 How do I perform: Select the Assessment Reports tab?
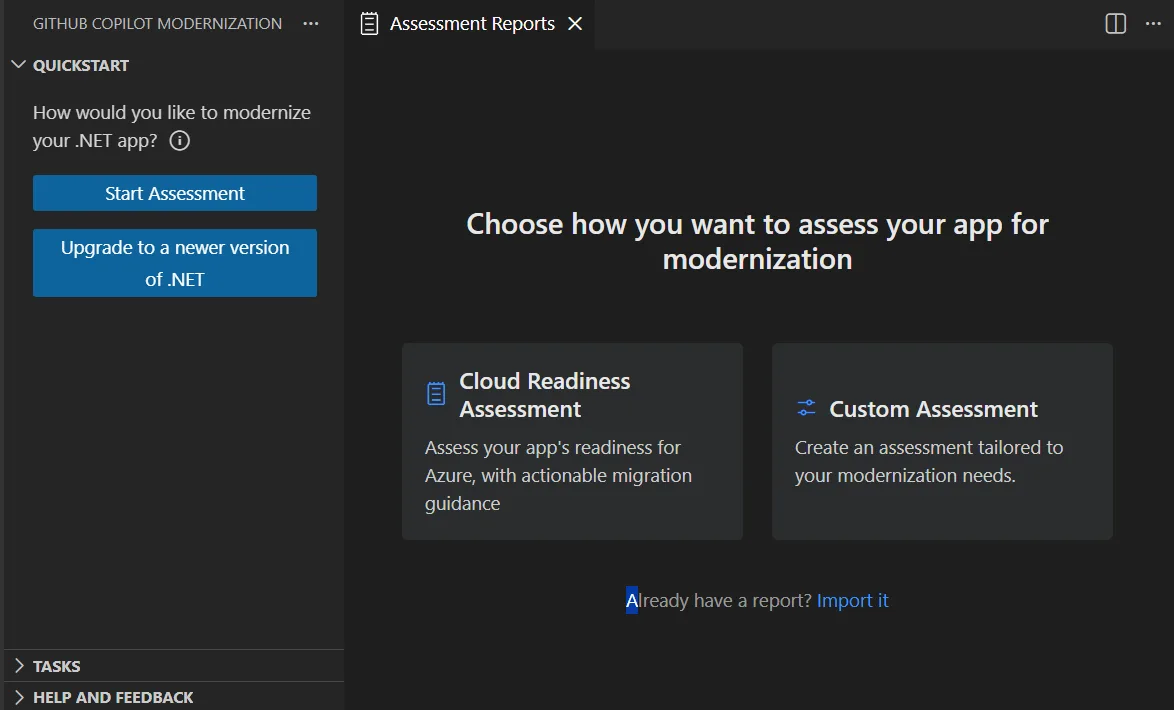point(470,23)
